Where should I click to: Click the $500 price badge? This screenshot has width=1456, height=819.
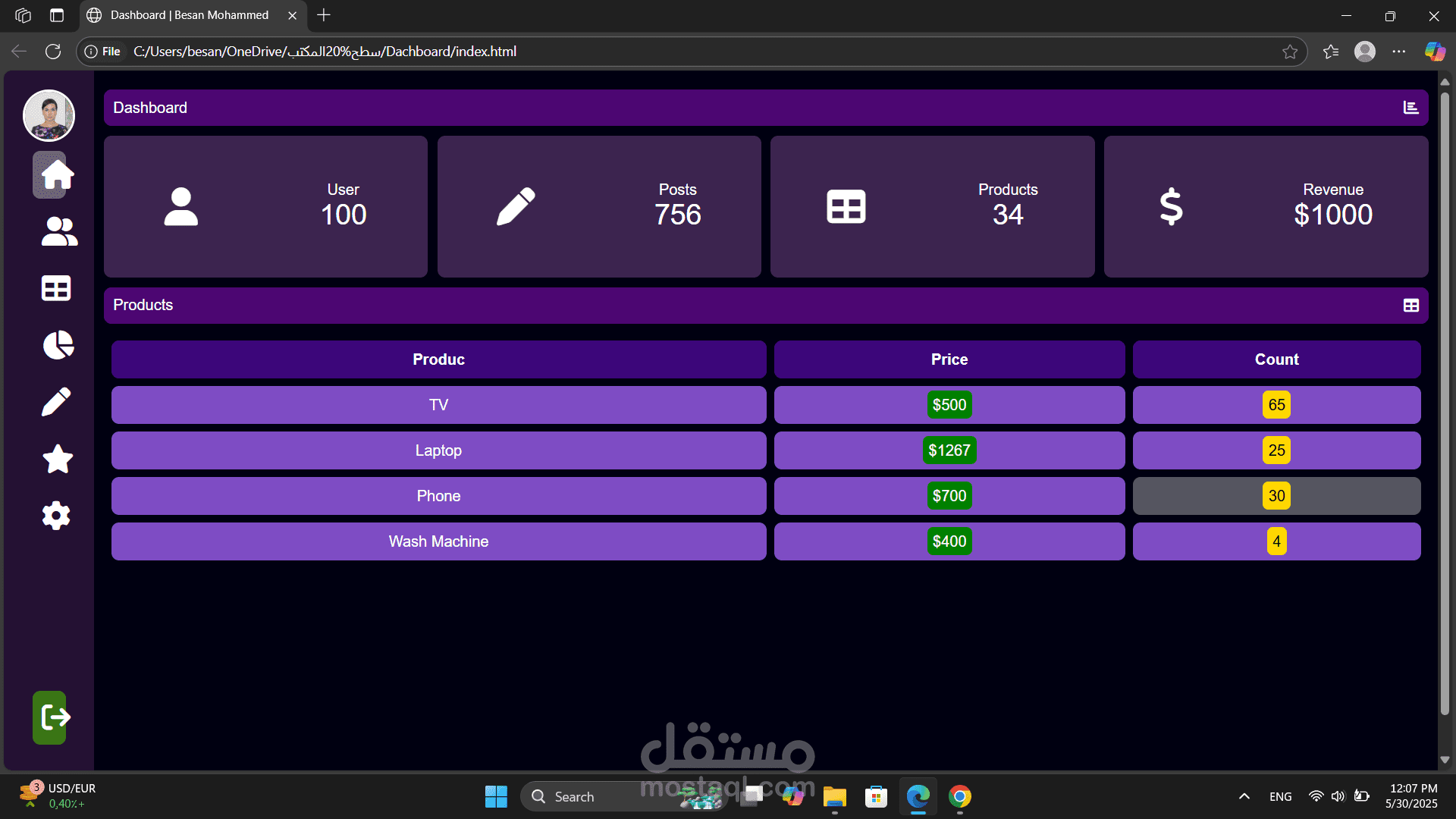point(949,405)
